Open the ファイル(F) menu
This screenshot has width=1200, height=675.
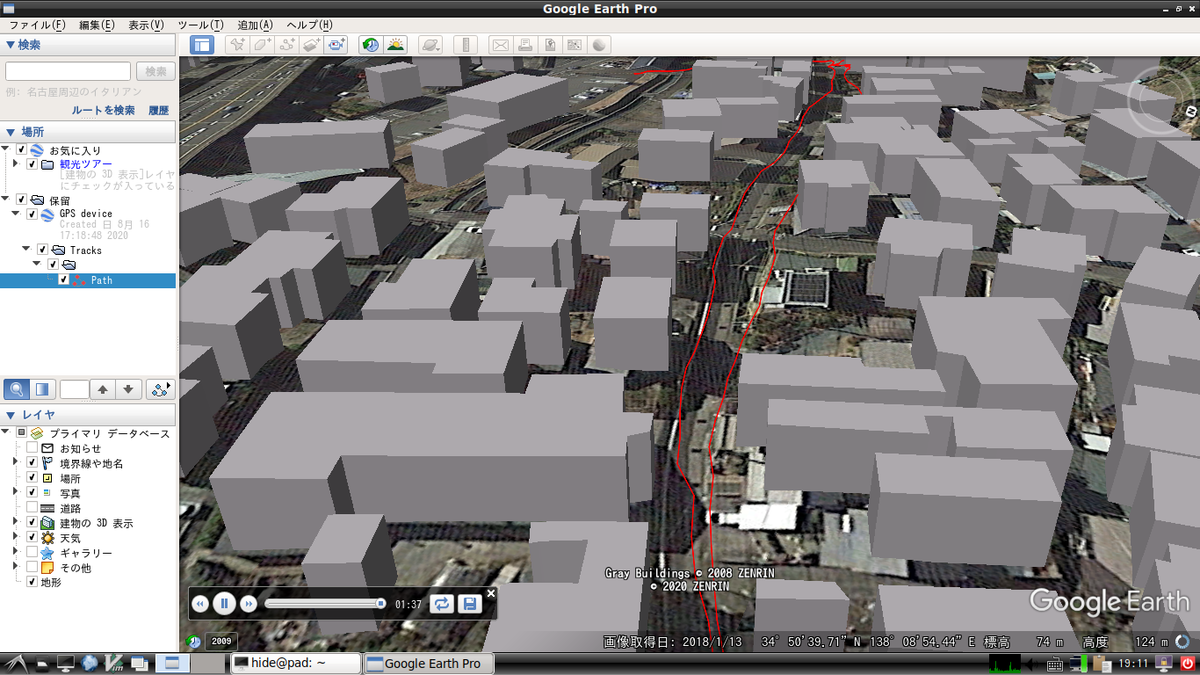pos(37,25)
